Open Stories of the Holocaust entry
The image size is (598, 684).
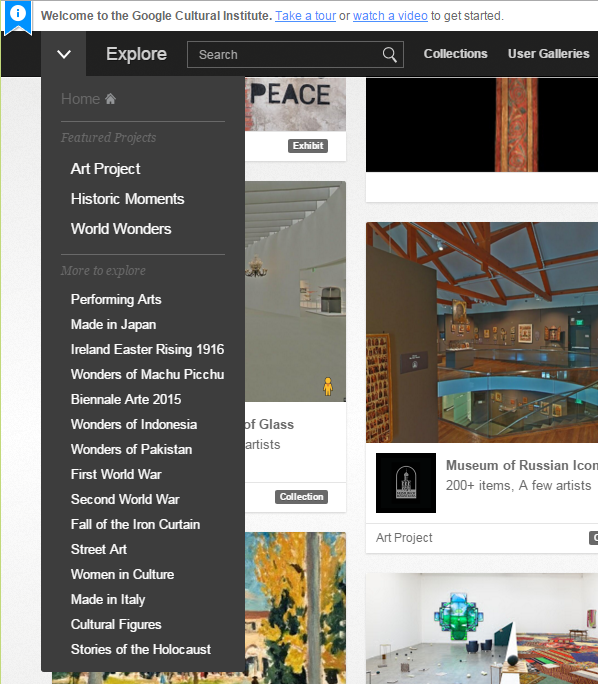(x=140, y=649)
